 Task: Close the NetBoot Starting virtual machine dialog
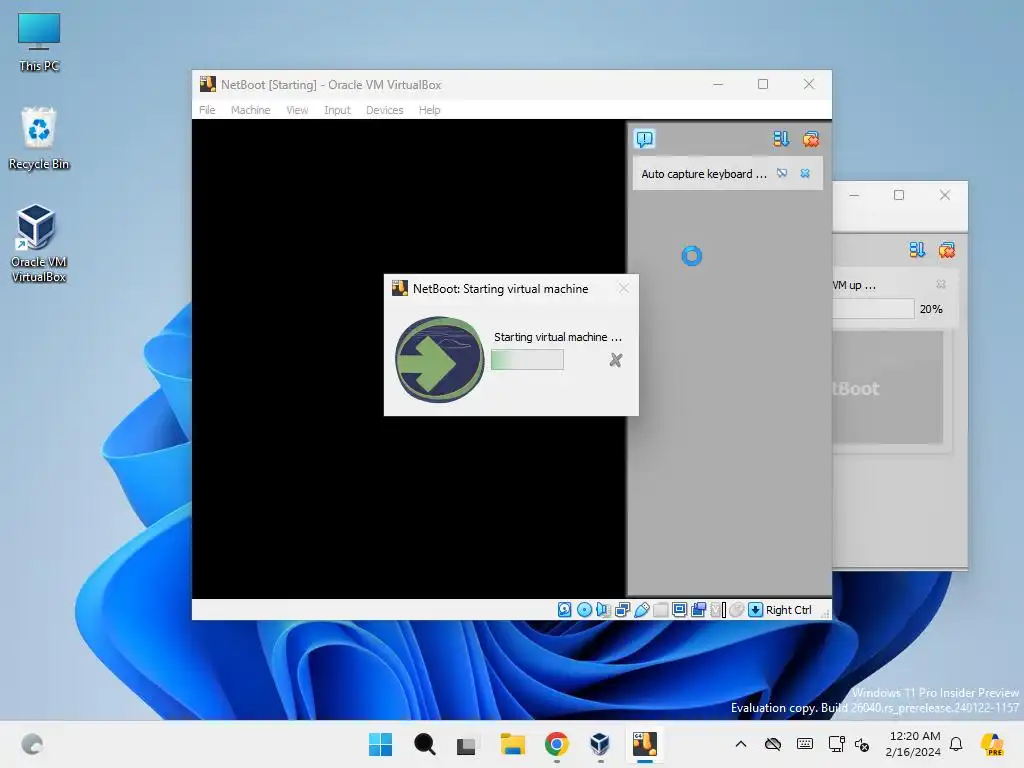tap(624, 288)
